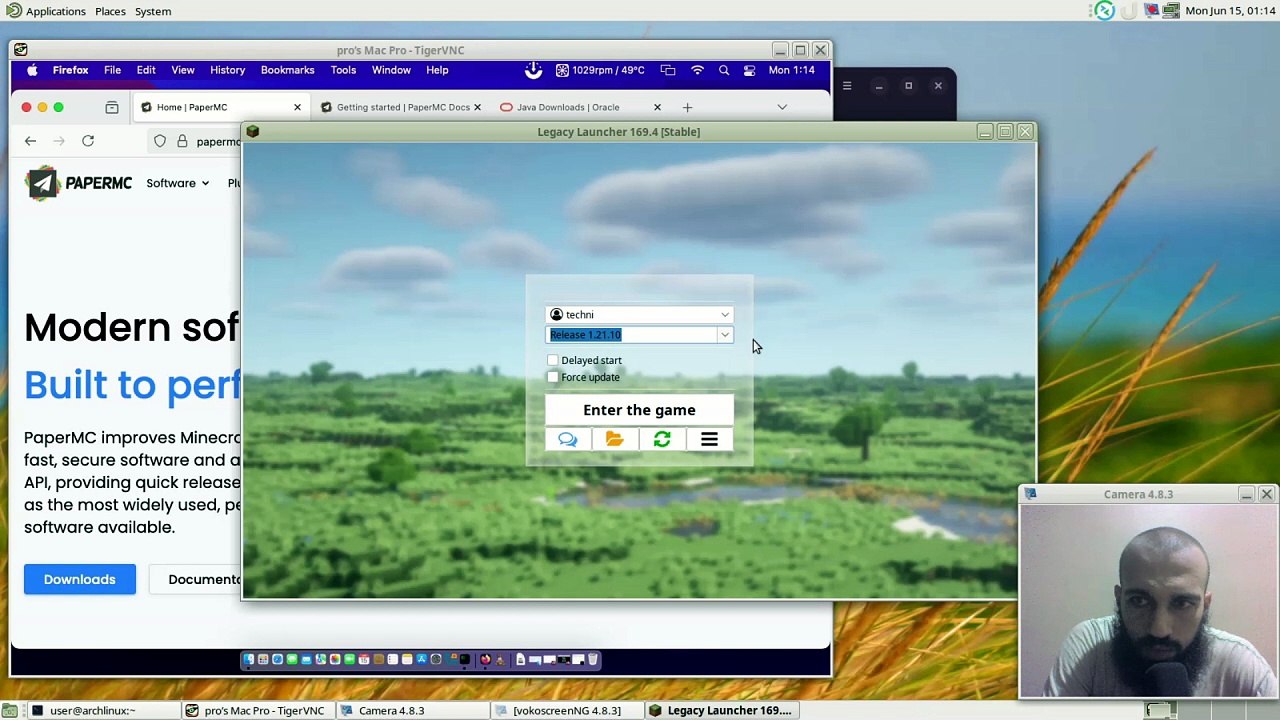Open Finder in the Mac dock
Image resolution: width=1280 pixels, height=720 pixels.
(248, 659)
